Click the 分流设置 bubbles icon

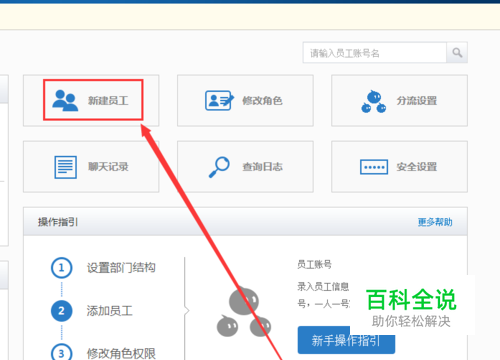pyautogui.click(x=374, y=101)
